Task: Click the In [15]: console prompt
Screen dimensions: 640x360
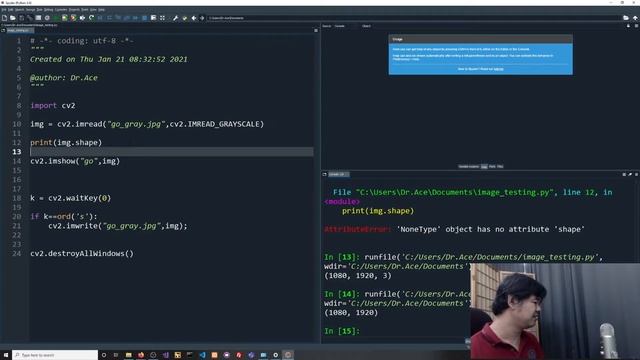Action: [x=342, y=331]
